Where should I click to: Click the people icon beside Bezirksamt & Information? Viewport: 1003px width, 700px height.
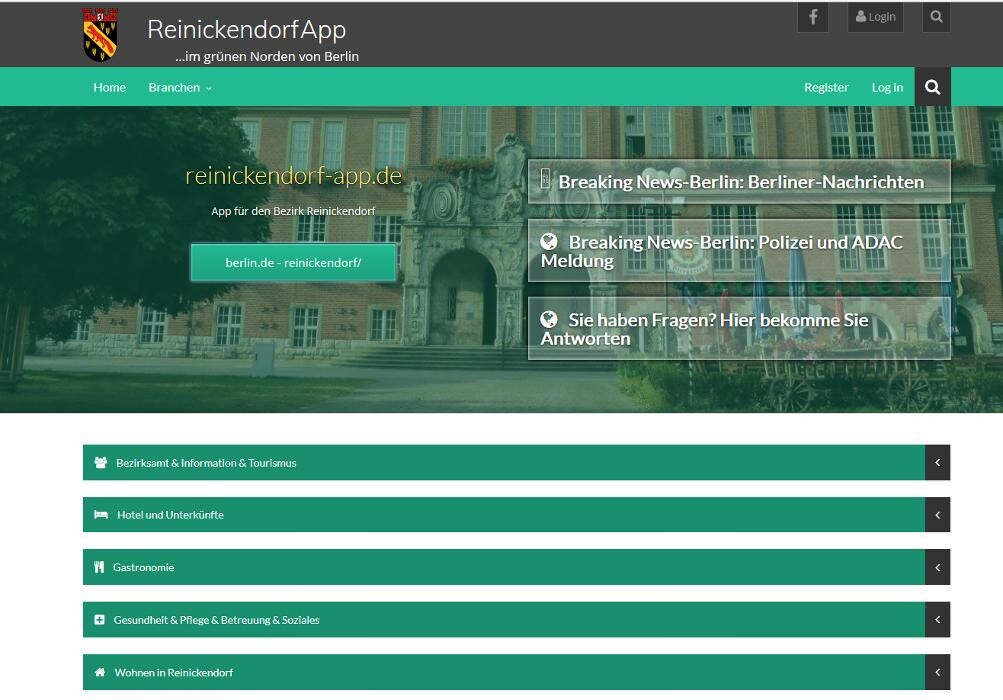point(100,463)
